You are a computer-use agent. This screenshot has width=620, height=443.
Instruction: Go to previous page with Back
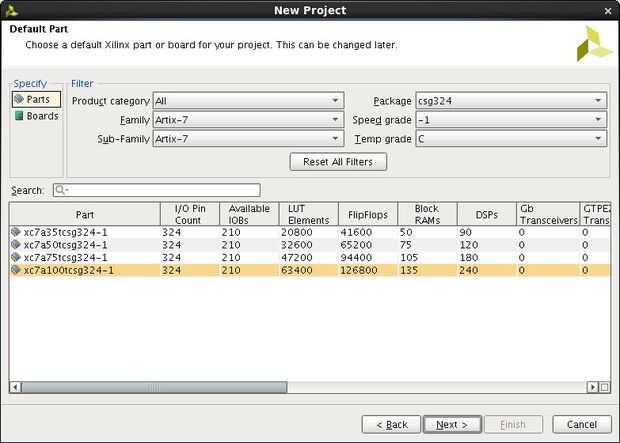click(391, 424)
